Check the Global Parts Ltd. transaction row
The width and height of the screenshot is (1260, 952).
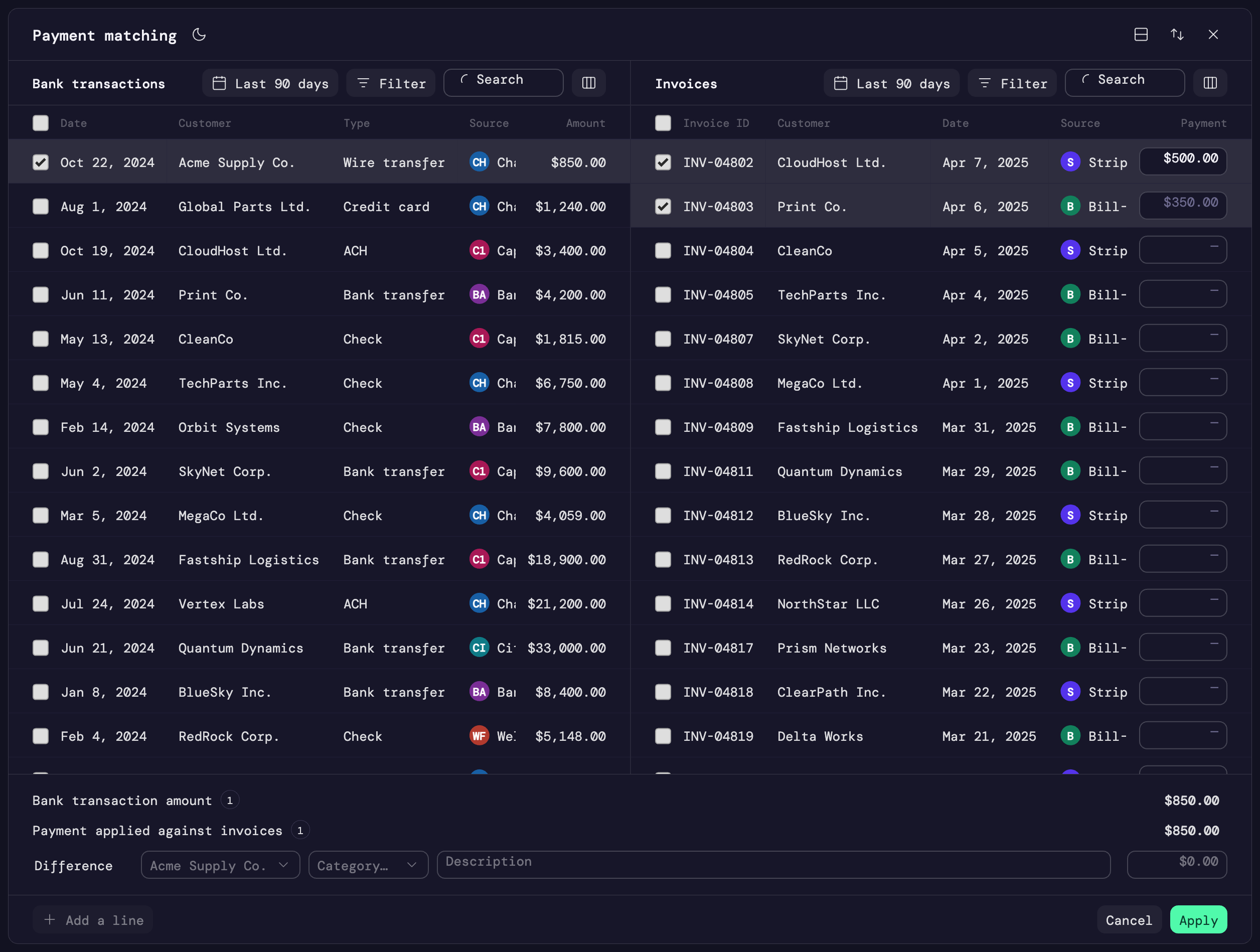pyautogui.click(x=41, y=206)
